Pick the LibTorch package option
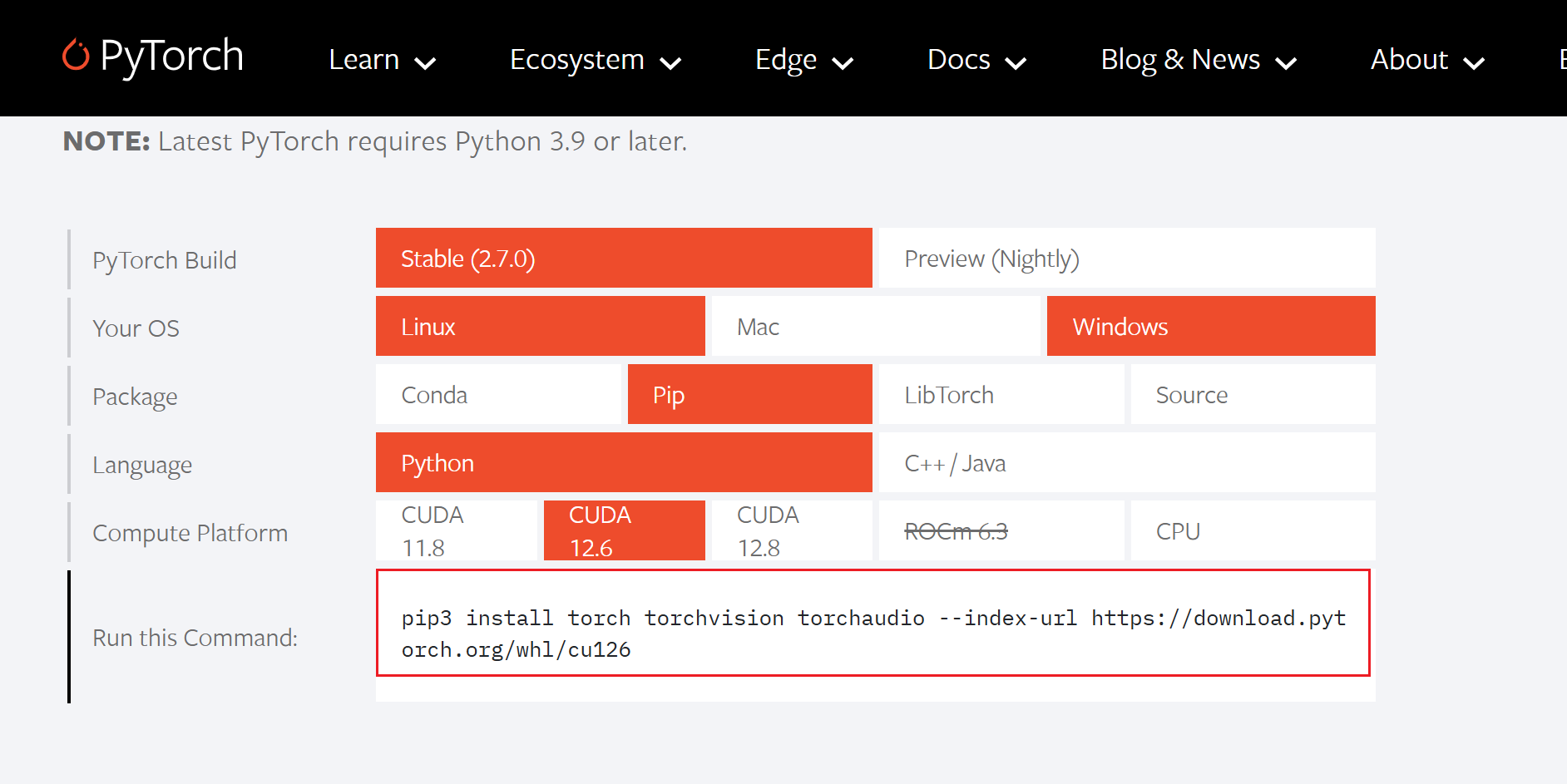This screenshot has width=1567, height=784. pos(1001,395)
